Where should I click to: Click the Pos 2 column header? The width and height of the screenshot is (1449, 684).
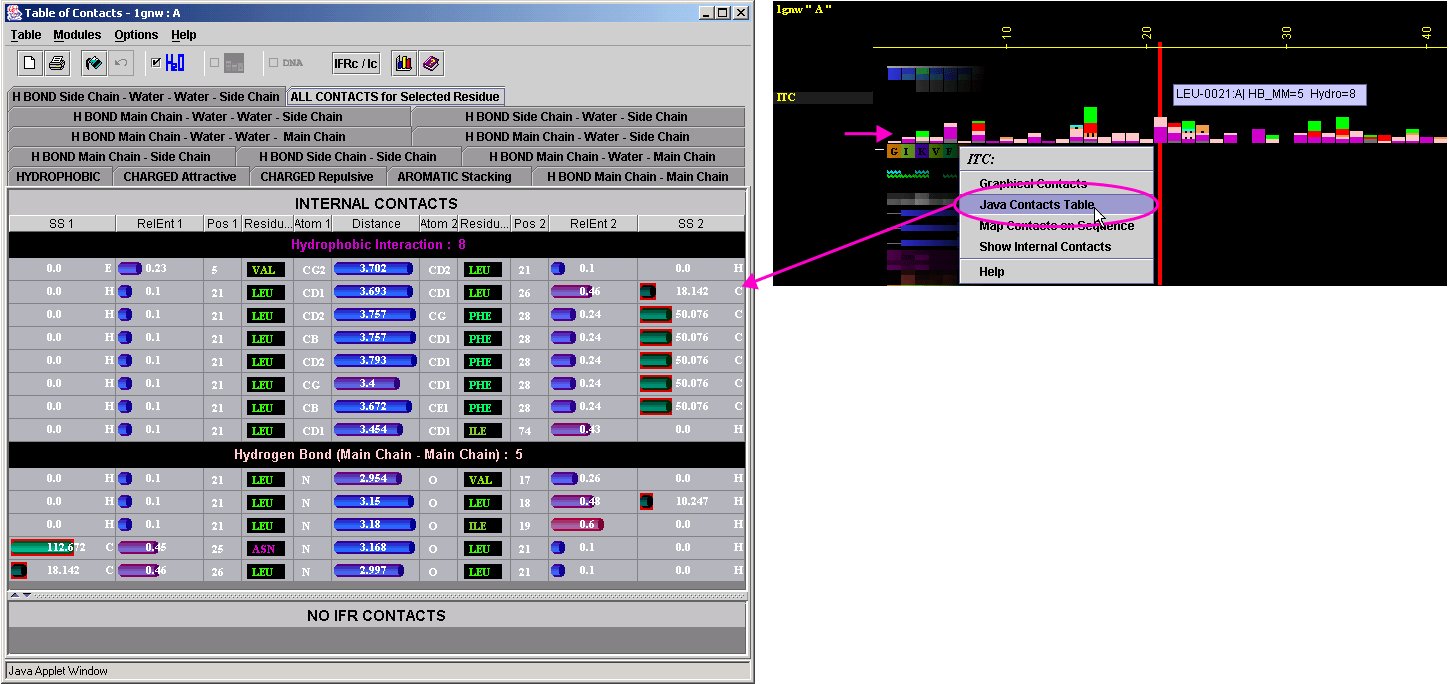[529, 224]
